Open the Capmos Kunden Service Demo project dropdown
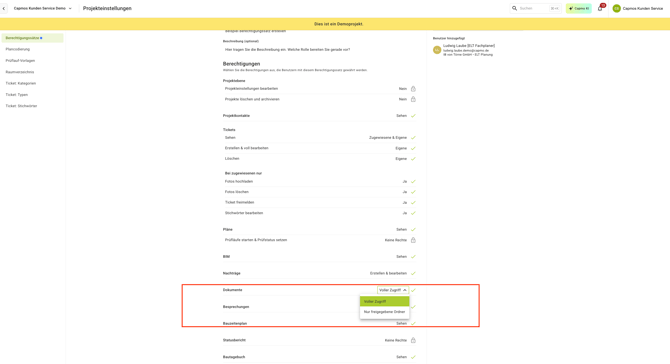The height and width of the screenshot is (364, 670). point(42,8)
